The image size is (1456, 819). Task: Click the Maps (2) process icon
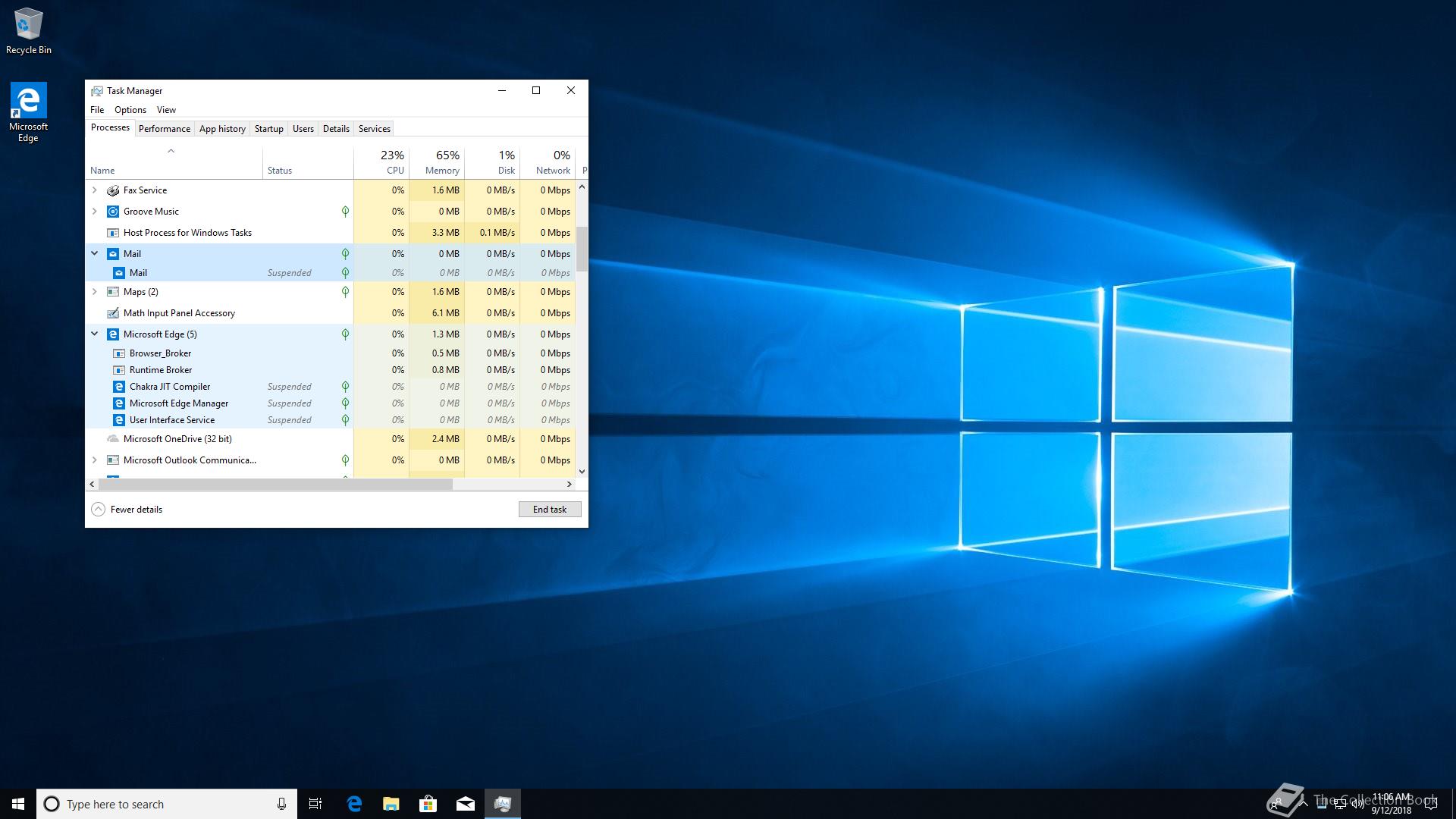(113, 292)
